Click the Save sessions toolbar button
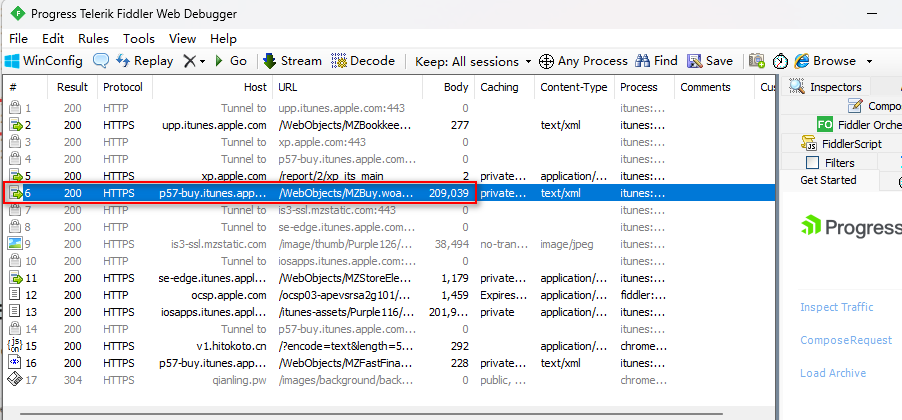Screen dimensions: 902x420 pos(710,60)
